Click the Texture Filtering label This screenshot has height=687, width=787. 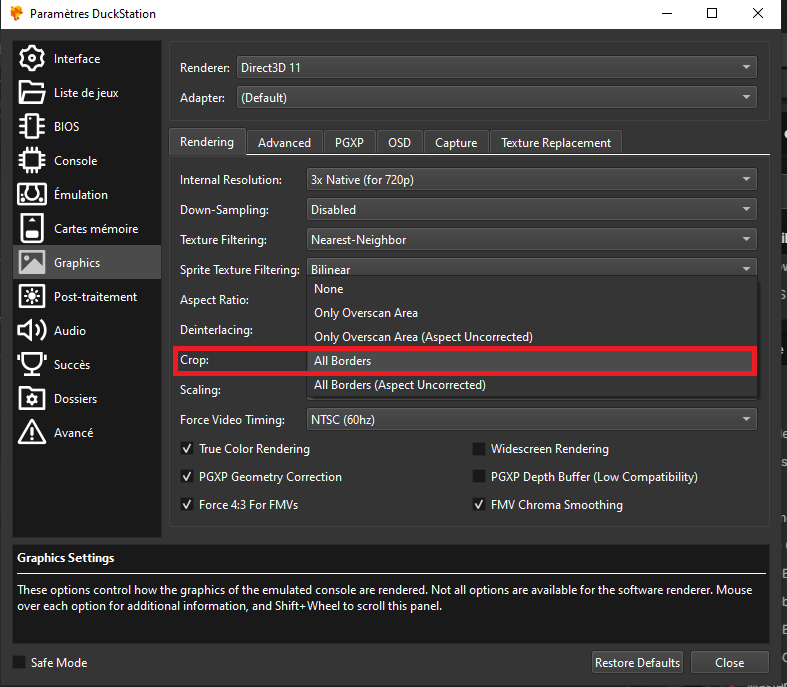pyautogui.click(x=223, y=240)
